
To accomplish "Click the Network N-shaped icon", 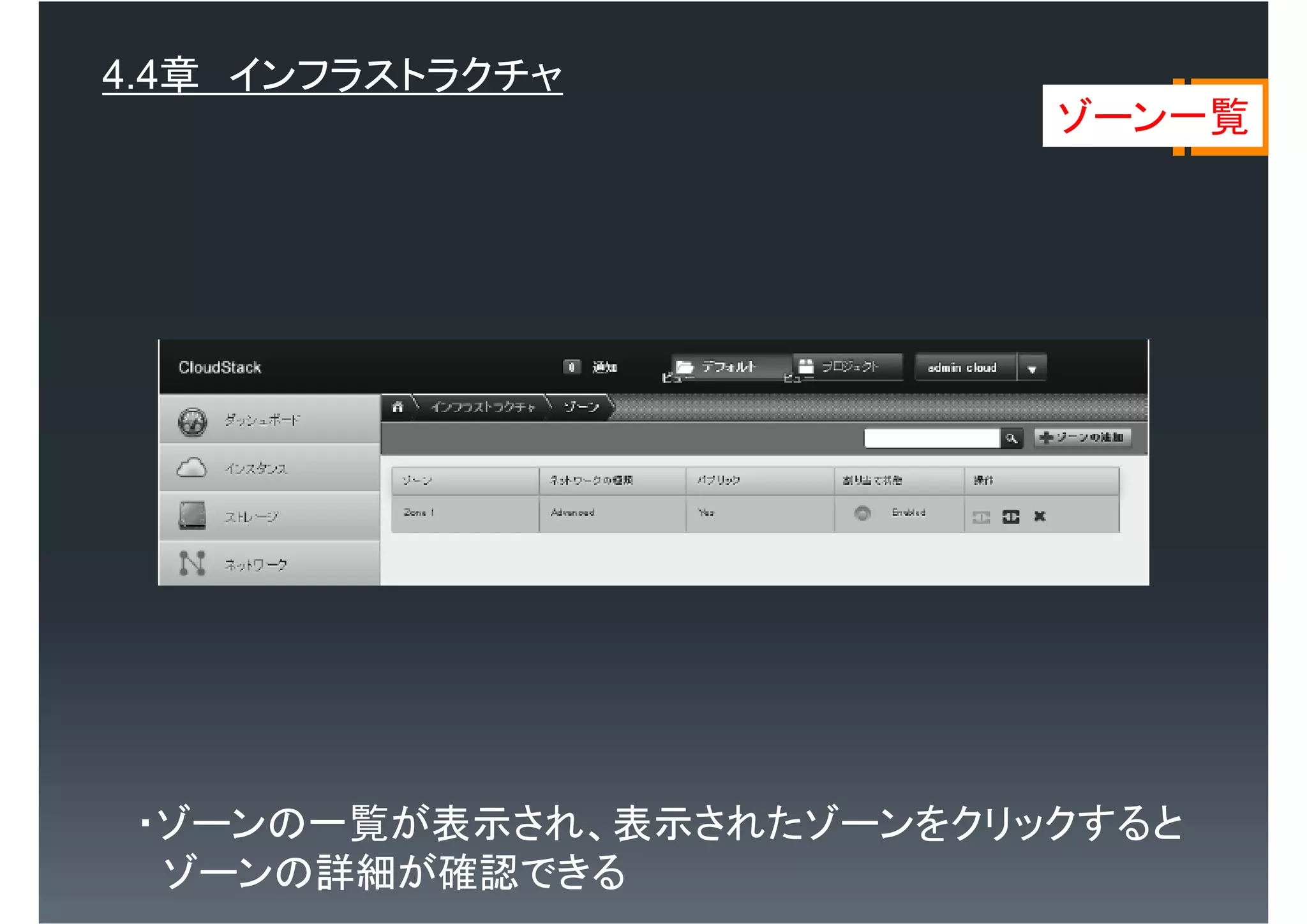I will [192, 563].
